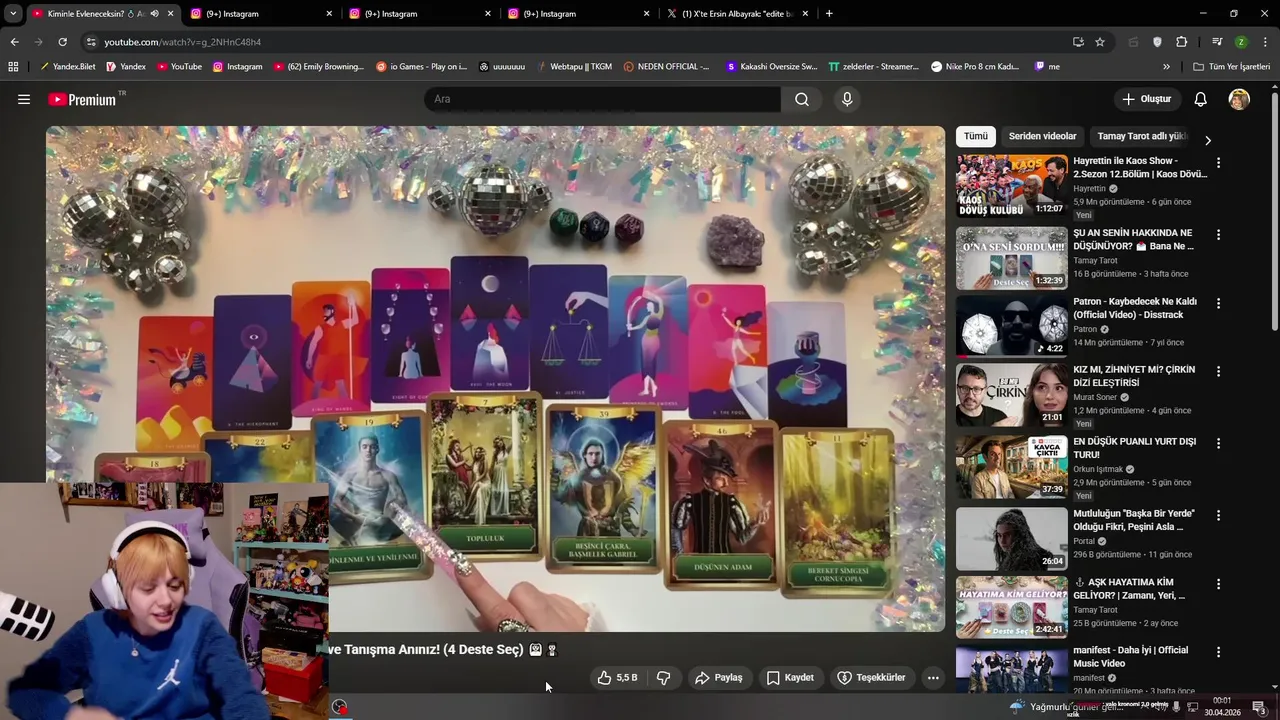Open options for manifest Daha İyi video
The height and width of the screenshot is (720, 1280).
tap(1218, 652)
